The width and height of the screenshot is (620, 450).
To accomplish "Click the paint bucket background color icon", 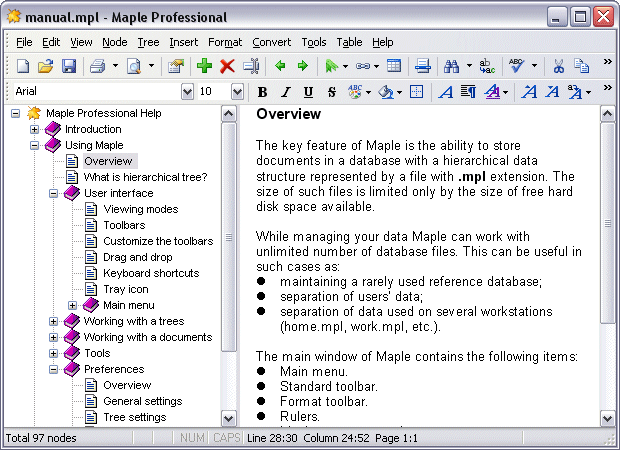I will [386, 92].
